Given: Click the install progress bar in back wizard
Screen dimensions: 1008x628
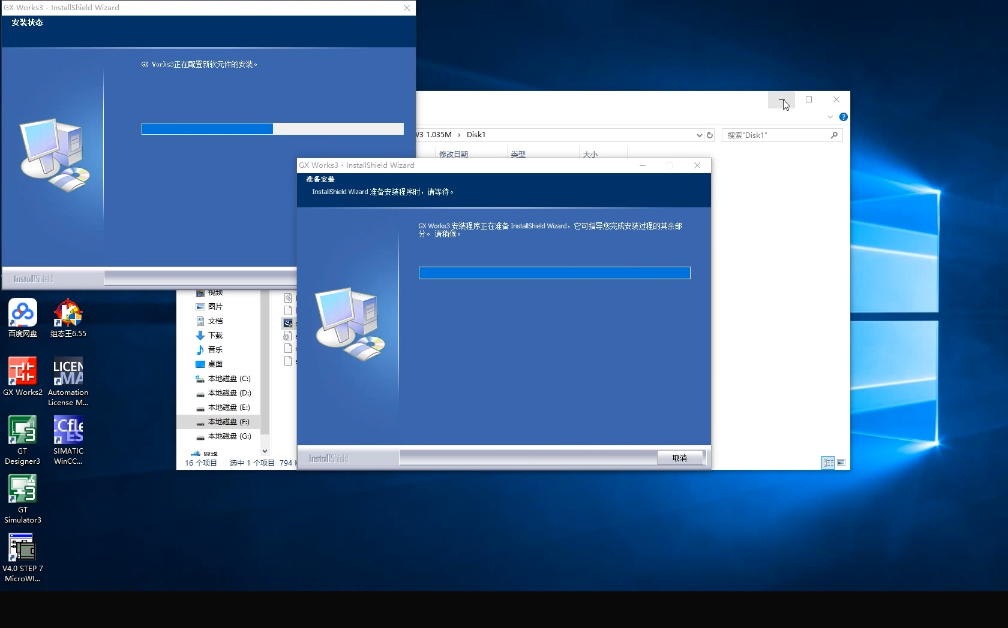Looking at the screenshot, I should point(273,129).
